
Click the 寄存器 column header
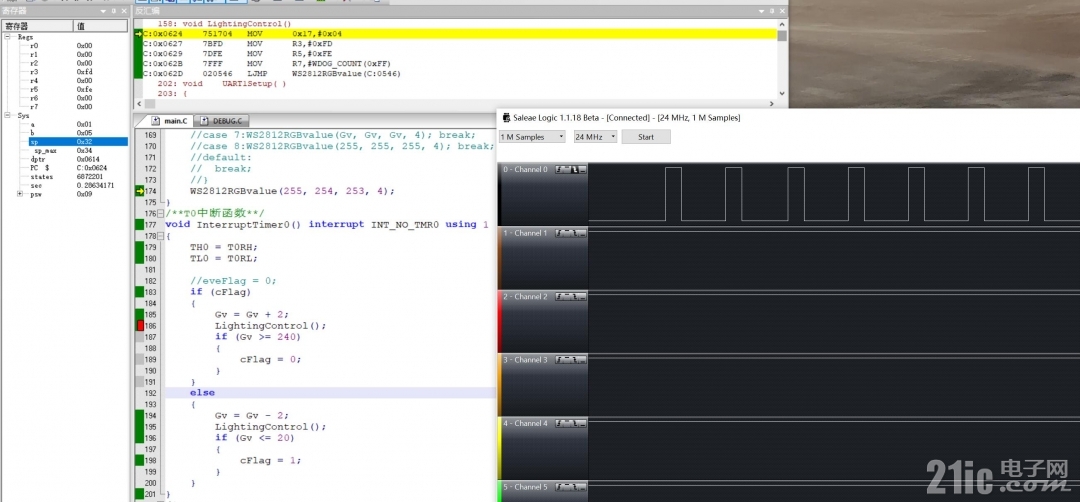pyautogui.click(x=37, y=25)
